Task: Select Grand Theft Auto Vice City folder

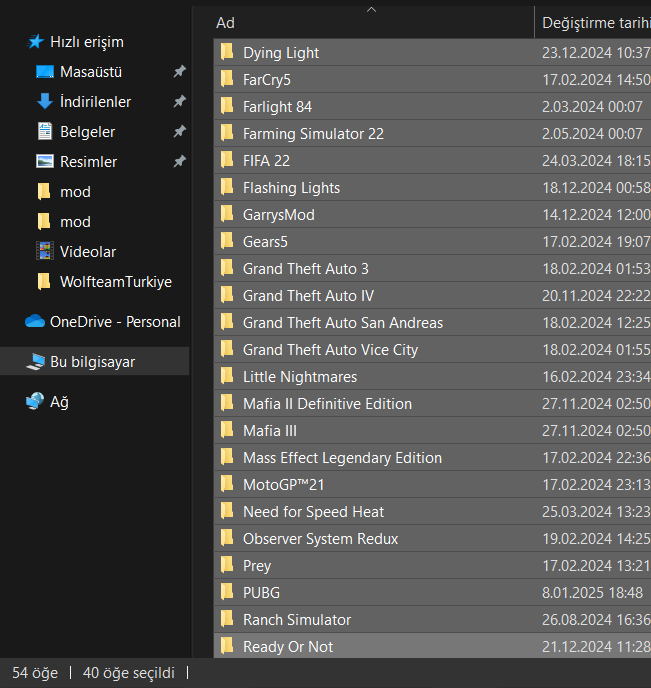Action: pos(330,350)
